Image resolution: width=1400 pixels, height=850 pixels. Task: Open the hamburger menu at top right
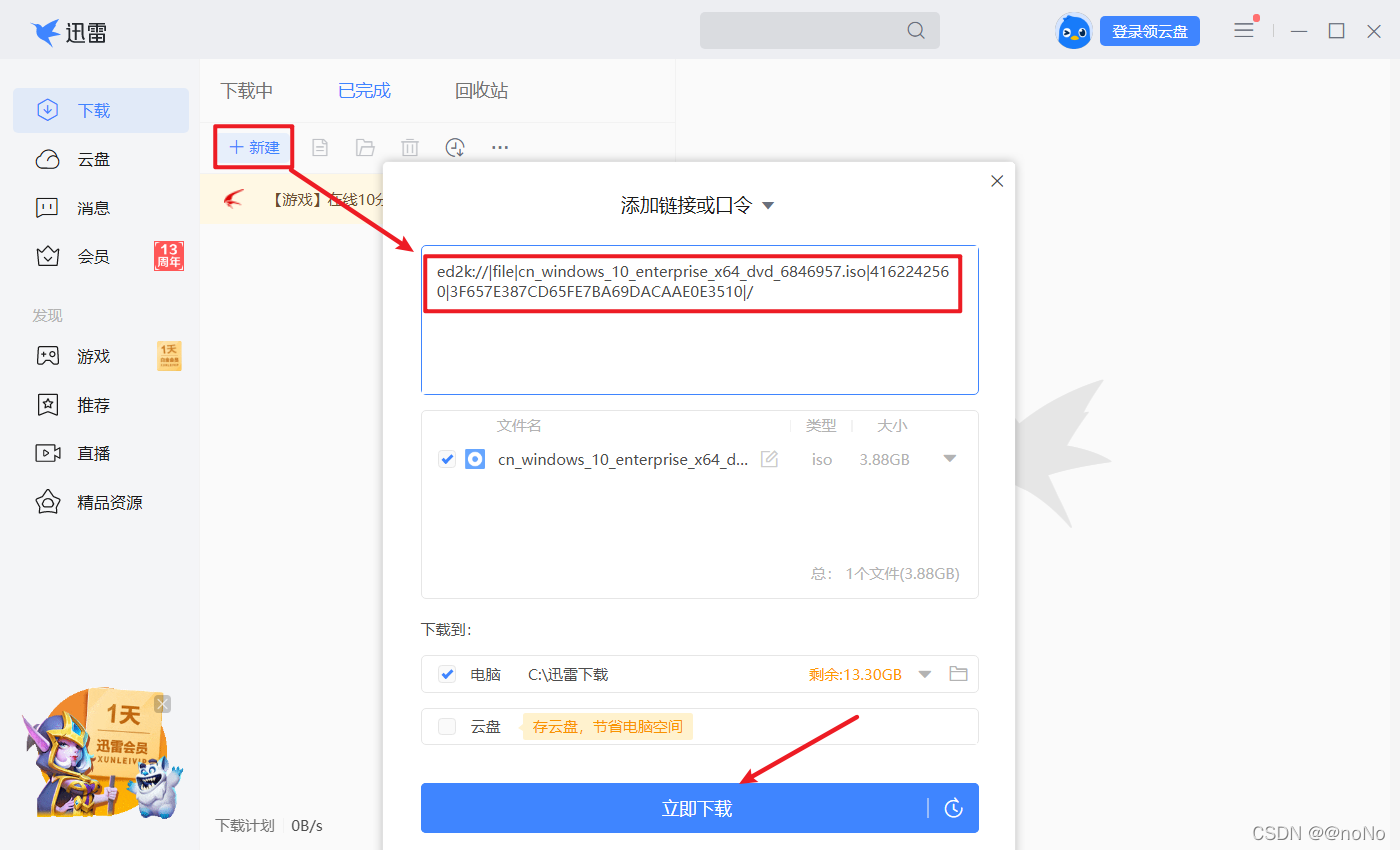1243,30
